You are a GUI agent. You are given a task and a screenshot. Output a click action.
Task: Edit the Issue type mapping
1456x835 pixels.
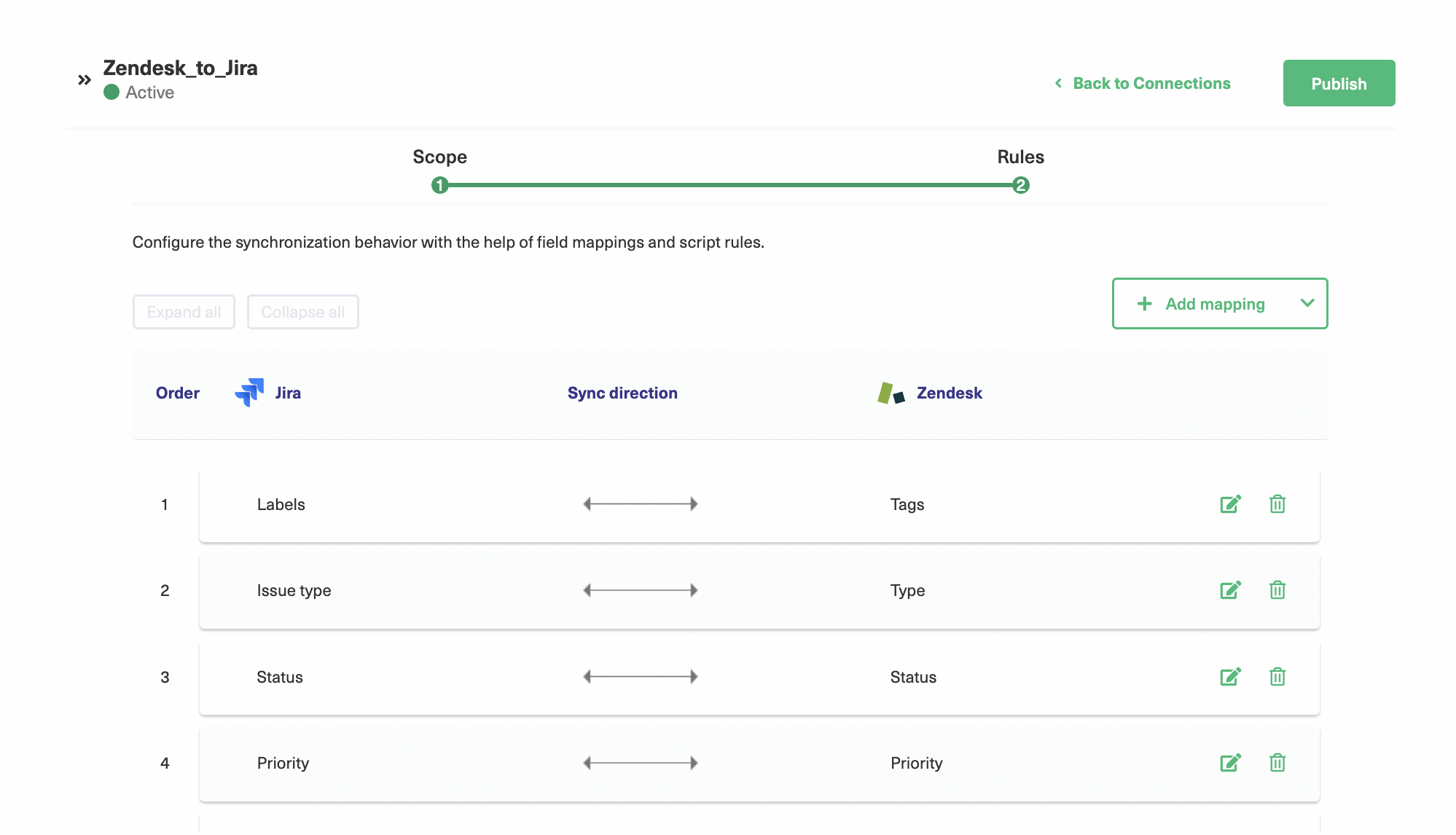[x=1230, y=590]
